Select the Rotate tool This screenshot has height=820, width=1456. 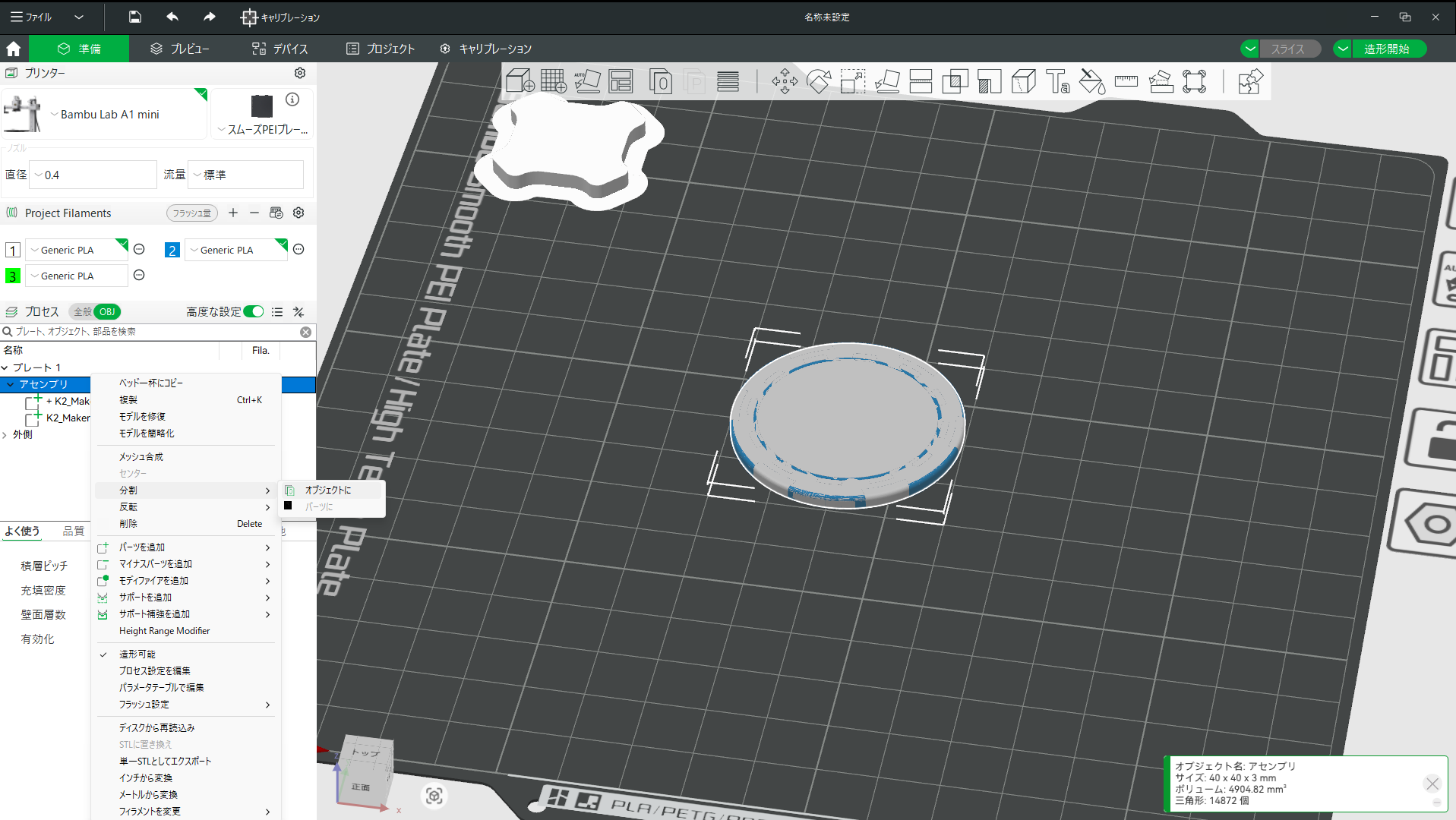(819, 81)
